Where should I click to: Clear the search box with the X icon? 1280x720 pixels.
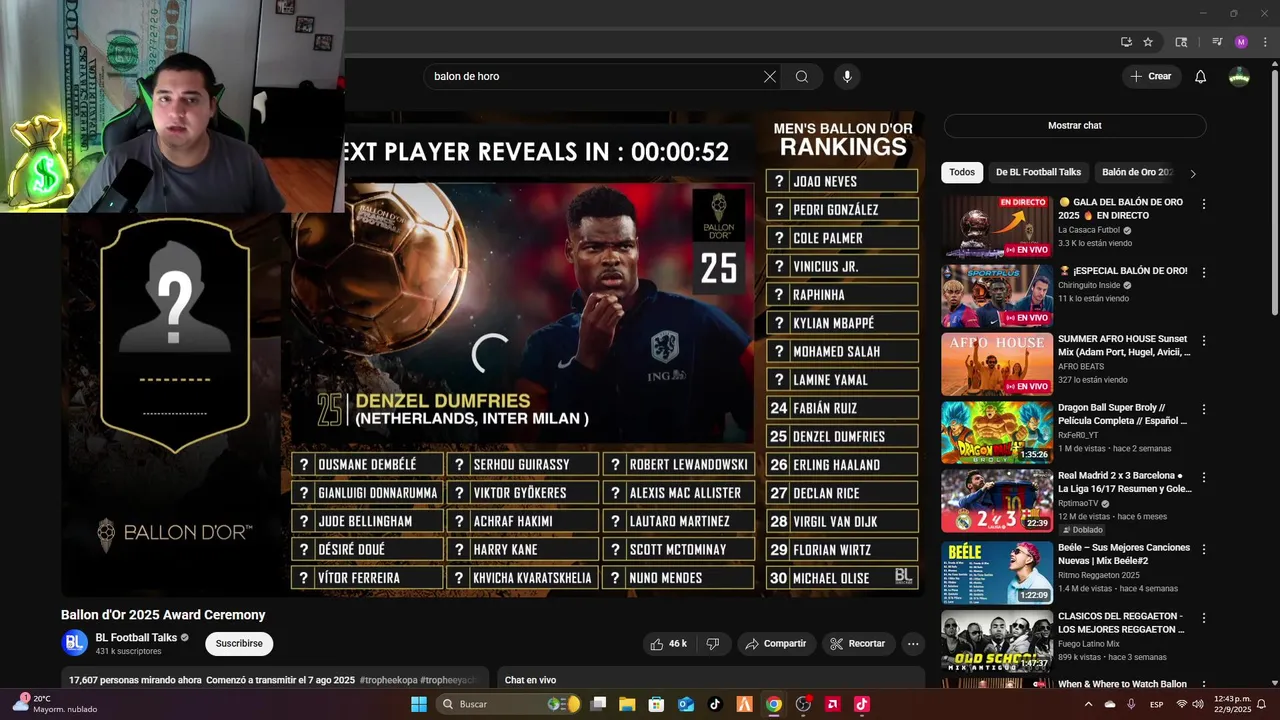coord(770,77)
